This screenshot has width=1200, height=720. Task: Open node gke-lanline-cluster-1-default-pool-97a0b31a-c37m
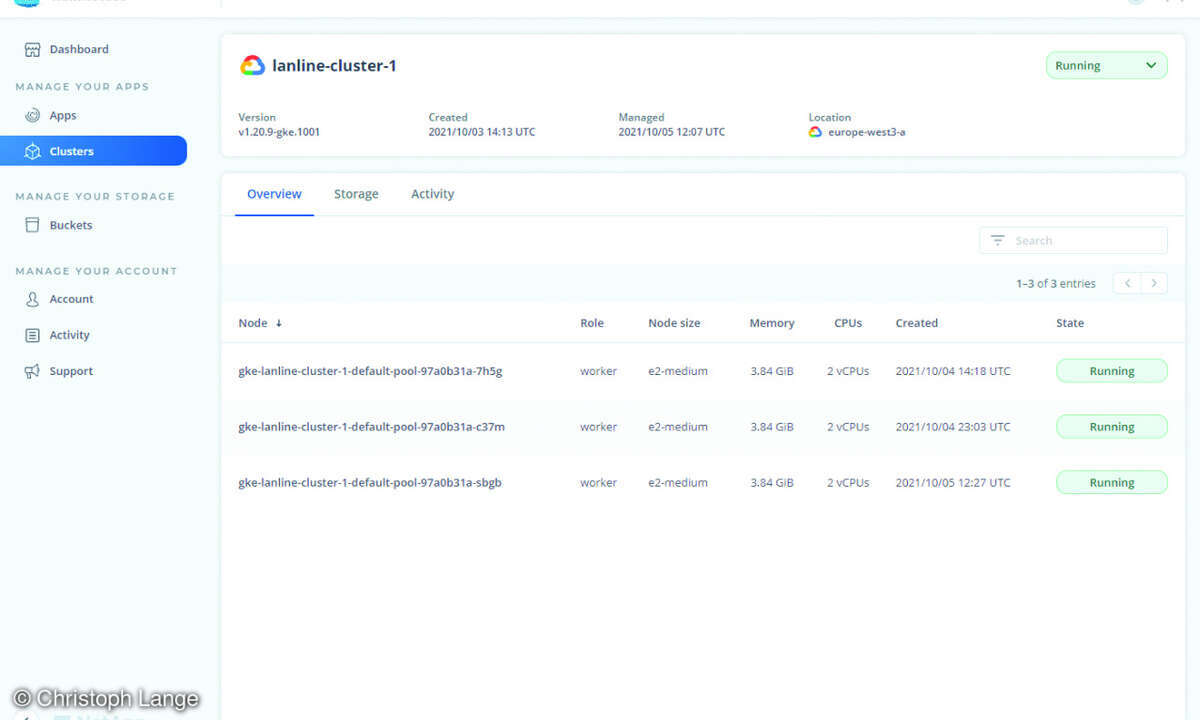click(x=371, y=427)
